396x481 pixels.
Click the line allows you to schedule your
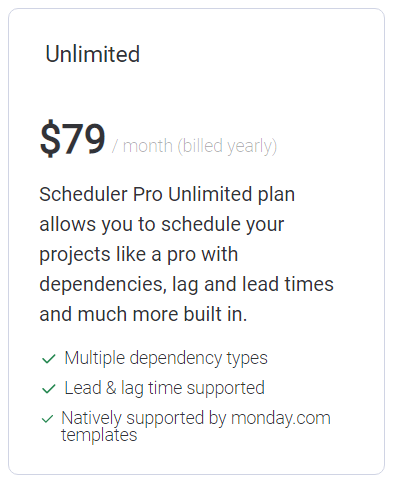pos(162,224)
